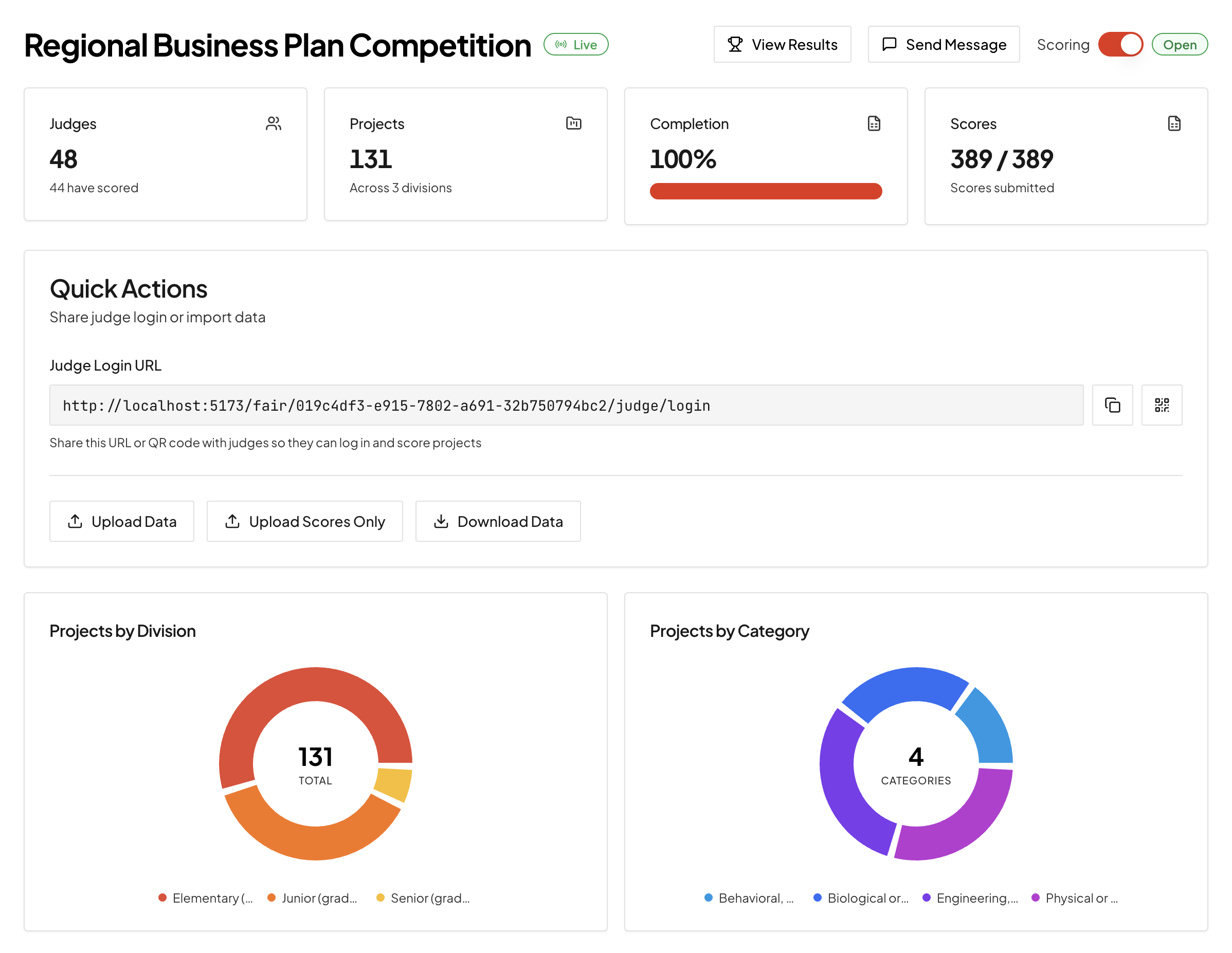1232x953 pixels.
Task: Click the Projects card folder icon
Action: click(574, 123)
